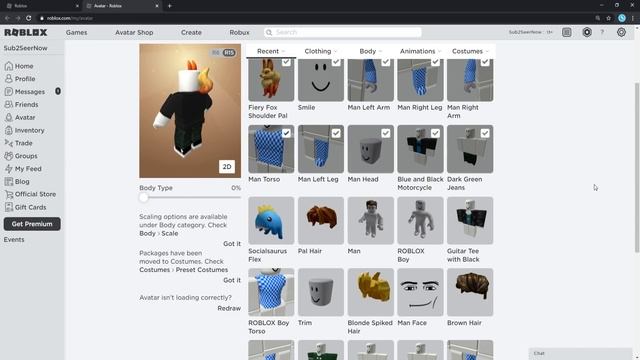Viewport: 640px width, 360px height.
Task: Uncheck Dark Green Jeans item
Action: click(x=485, y=133)
